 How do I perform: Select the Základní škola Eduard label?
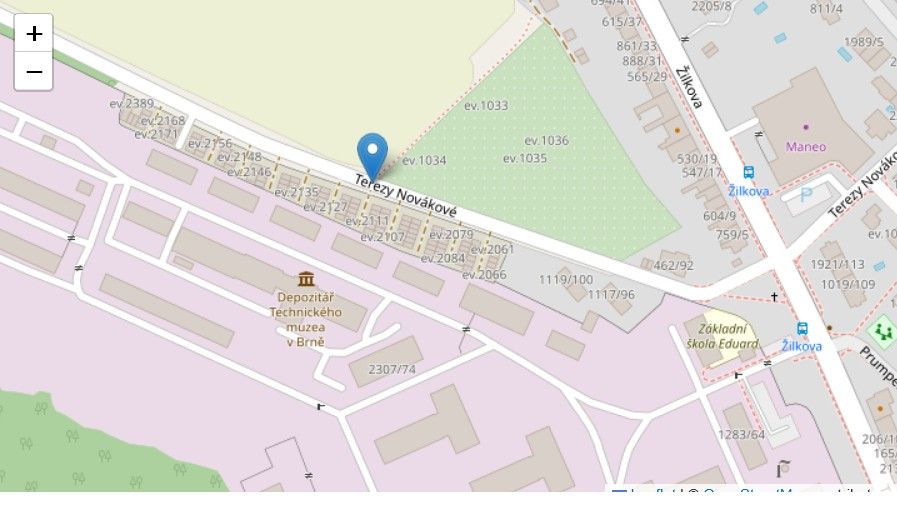[x=723, y=336]
